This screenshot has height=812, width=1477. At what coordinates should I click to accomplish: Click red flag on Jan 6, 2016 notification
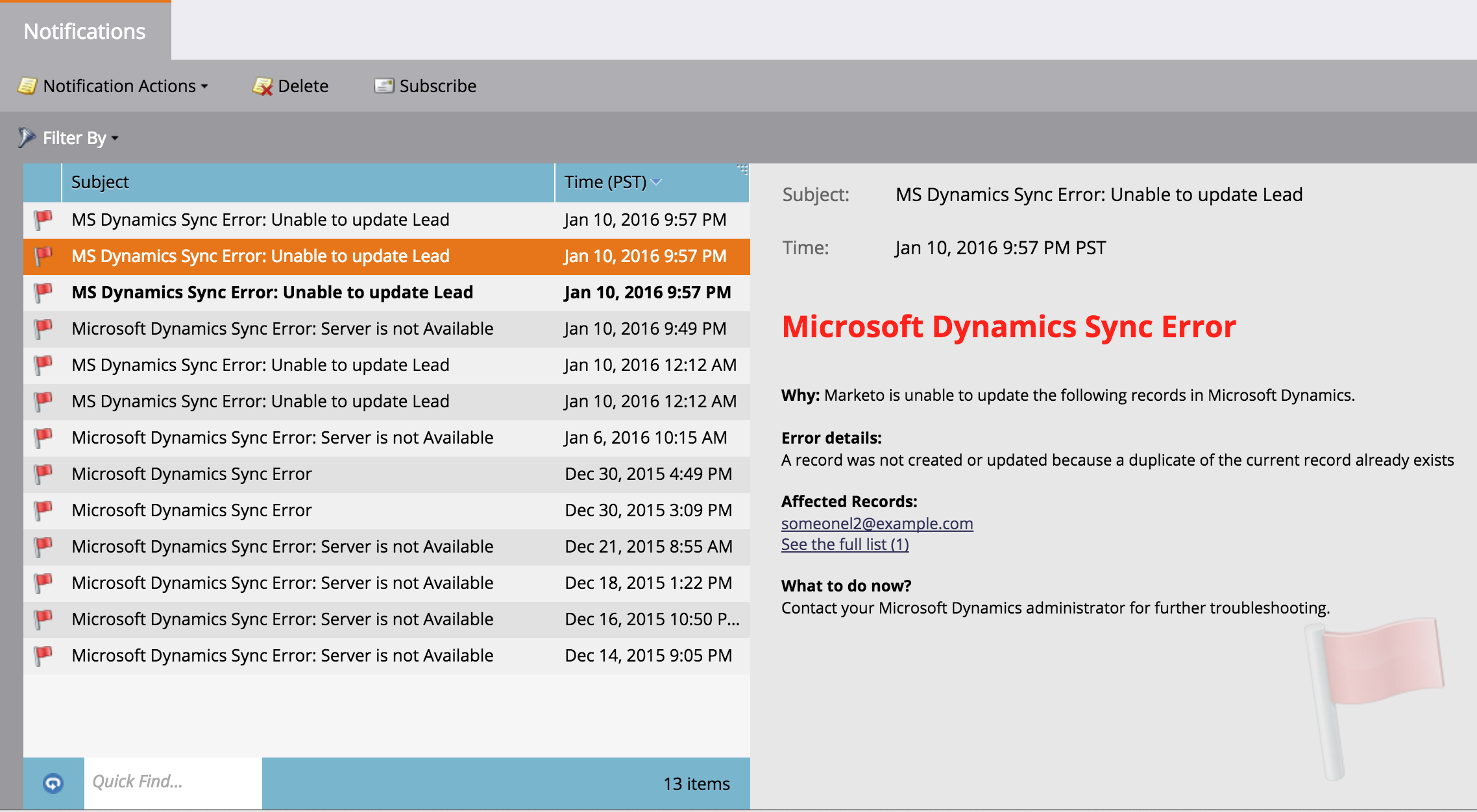tap(43, 438)
